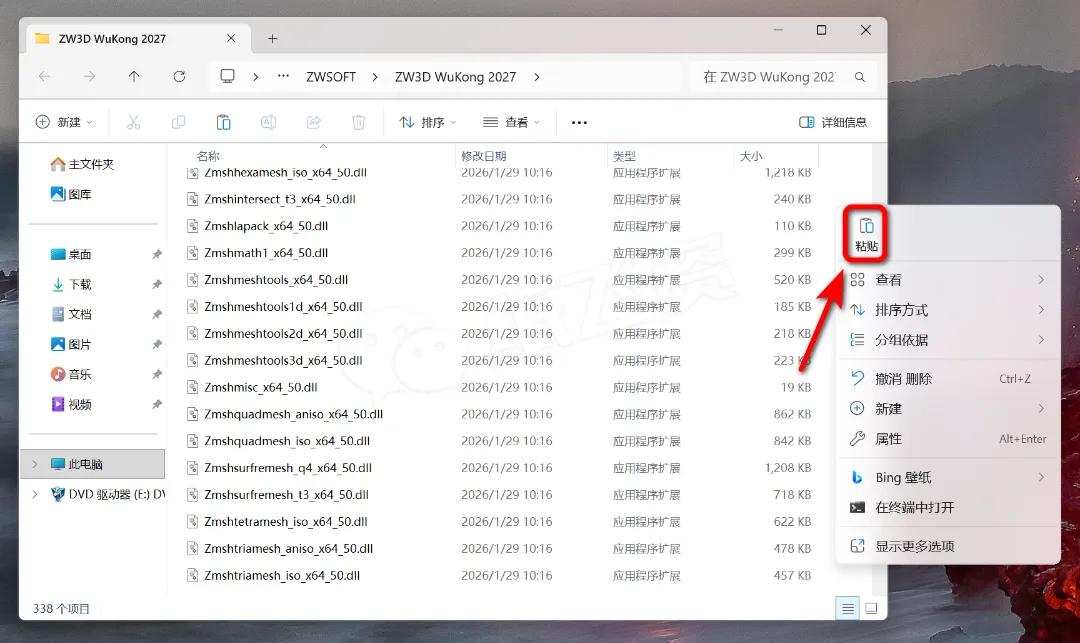
Task: Select file Zmshmath1_x64_50.dll
Action: (x=266, y=253)
